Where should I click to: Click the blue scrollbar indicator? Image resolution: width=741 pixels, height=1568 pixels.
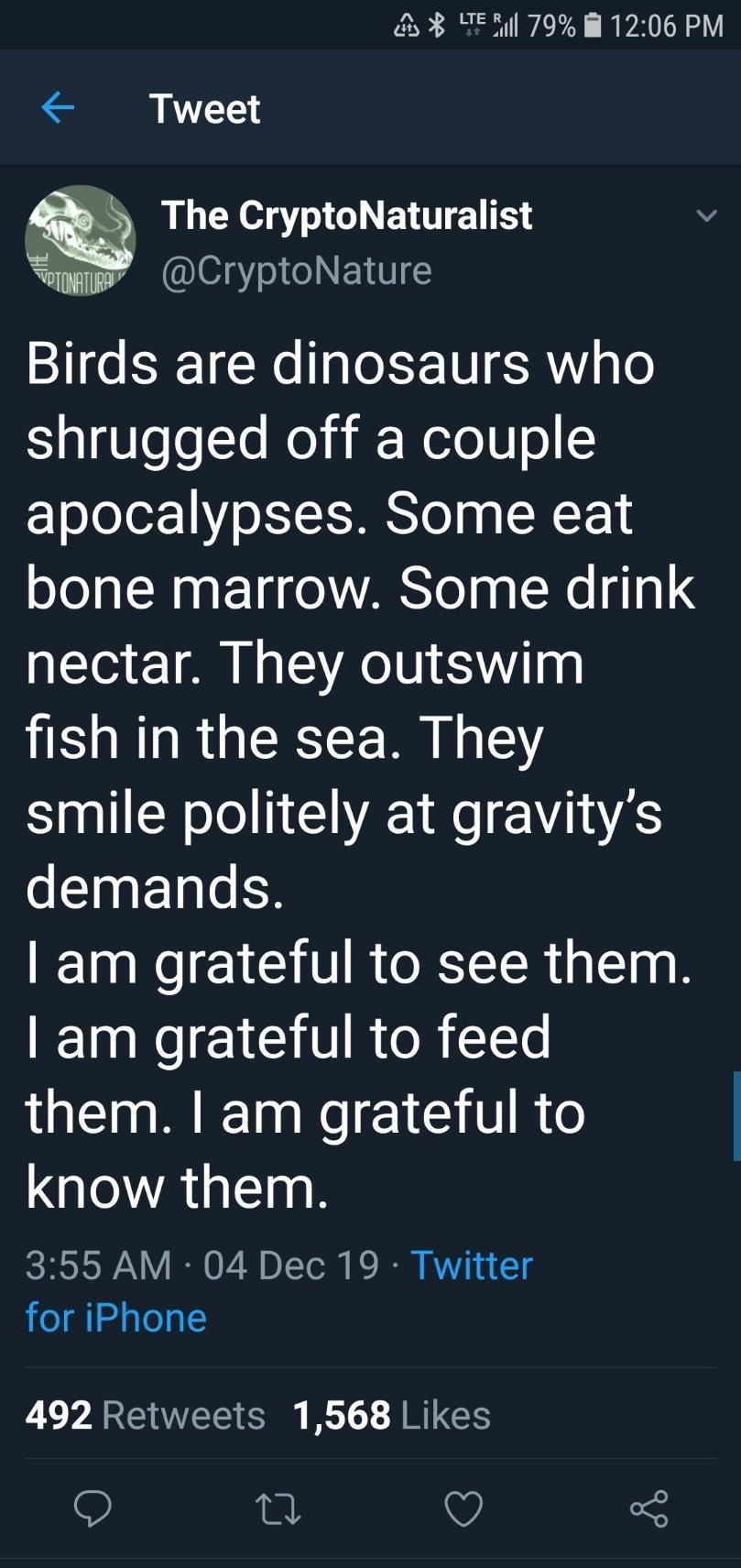tap(736, 1115)
